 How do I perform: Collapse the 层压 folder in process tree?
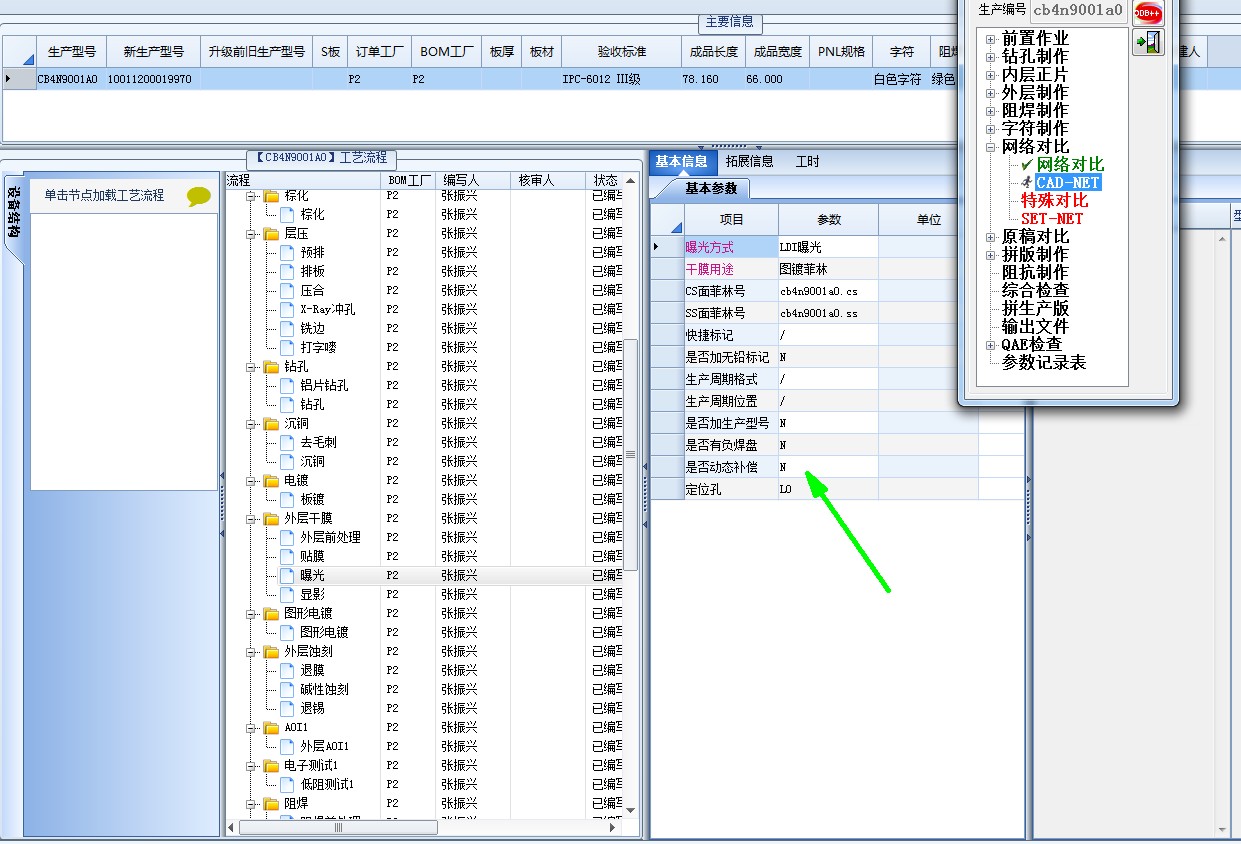tap(252, 233)
